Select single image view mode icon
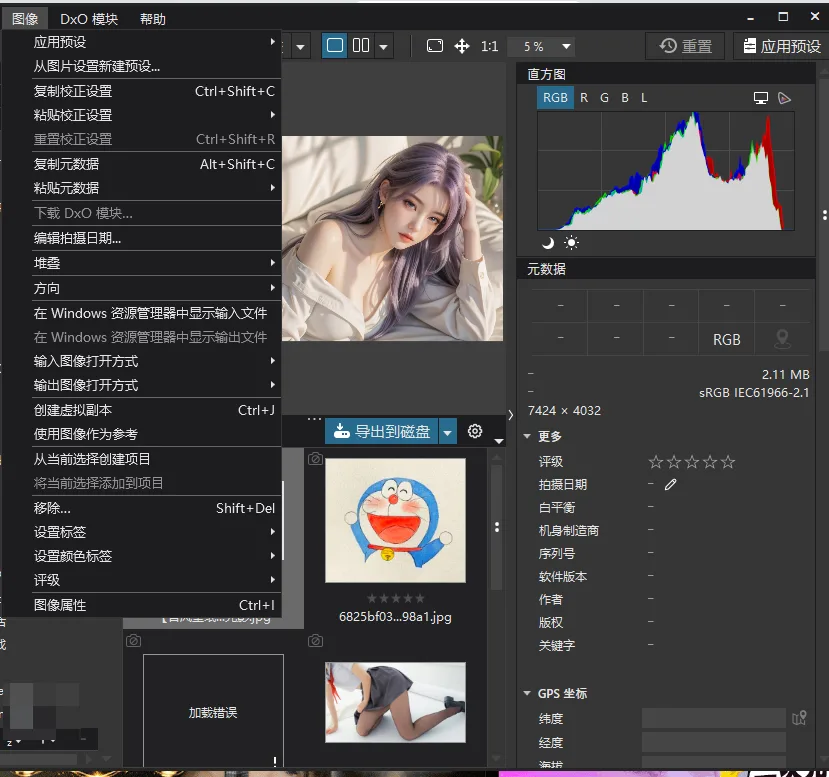829x777 pixels. coord(335,45)
